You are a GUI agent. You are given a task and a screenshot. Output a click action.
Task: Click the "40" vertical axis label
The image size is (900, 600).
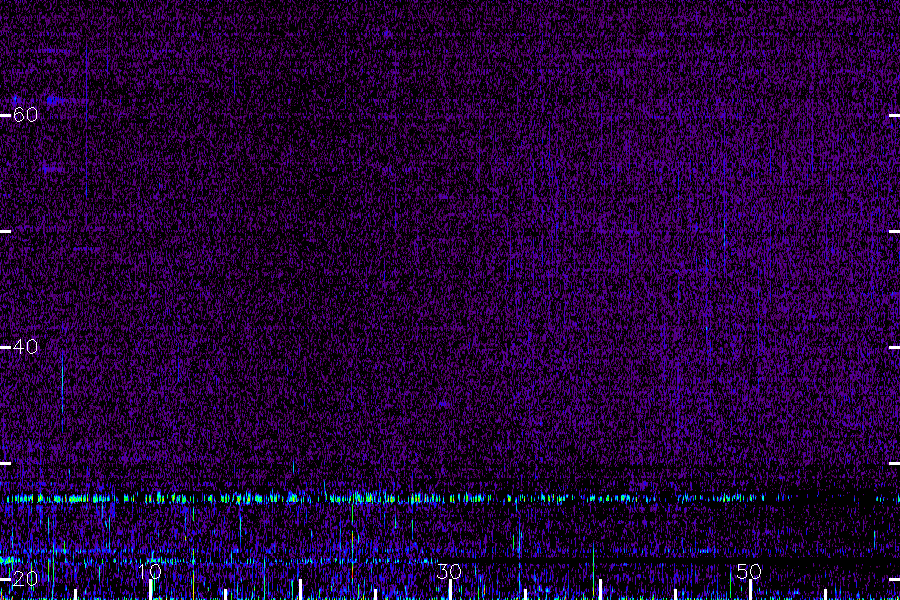tap(25, 347)
